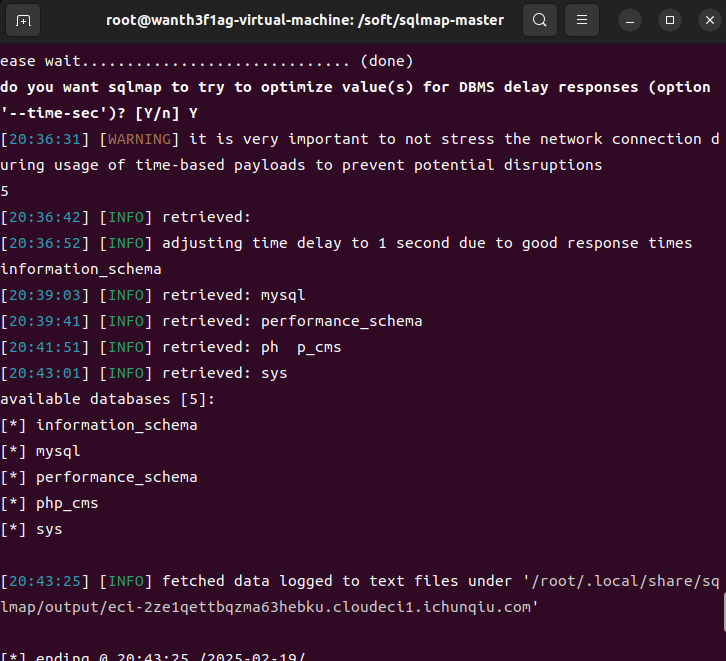This screenshot has width=726, height=661.
Task: Click the [20:36:31] timestamp
Action: point(48,139)
